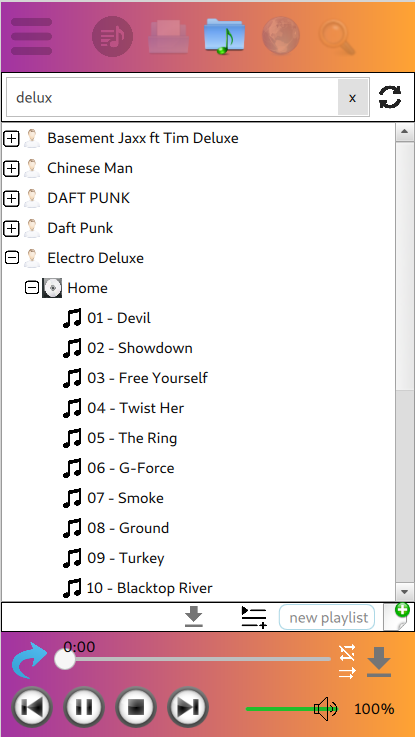Collapse the Electro Deluxe artist node
The image size is (415, 737).
click(x=11, y=258)
